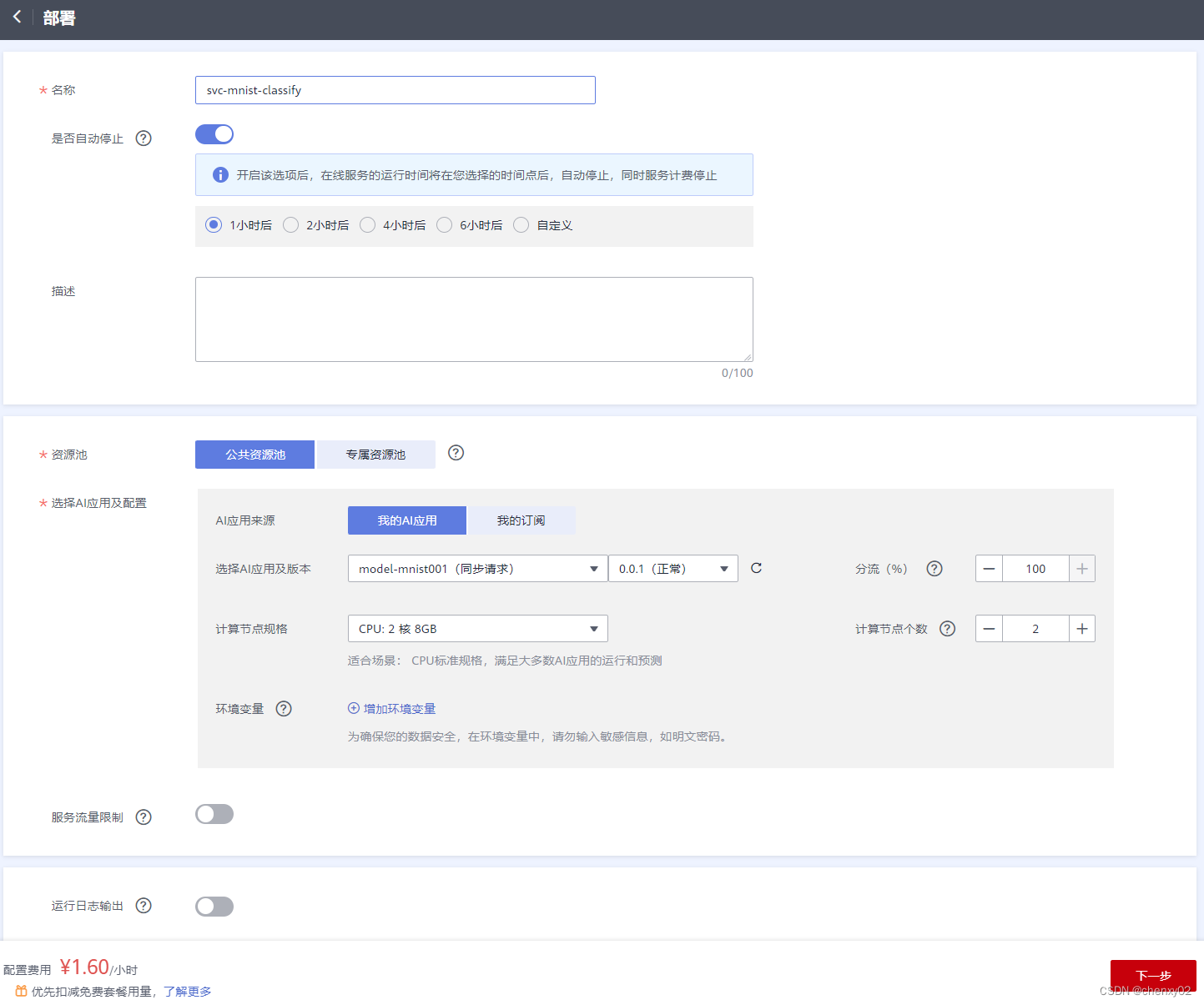This screenshot has width=1204, height=1005.
Task: Click the 分流 value field showing 100
Action: pos(1035,569)
